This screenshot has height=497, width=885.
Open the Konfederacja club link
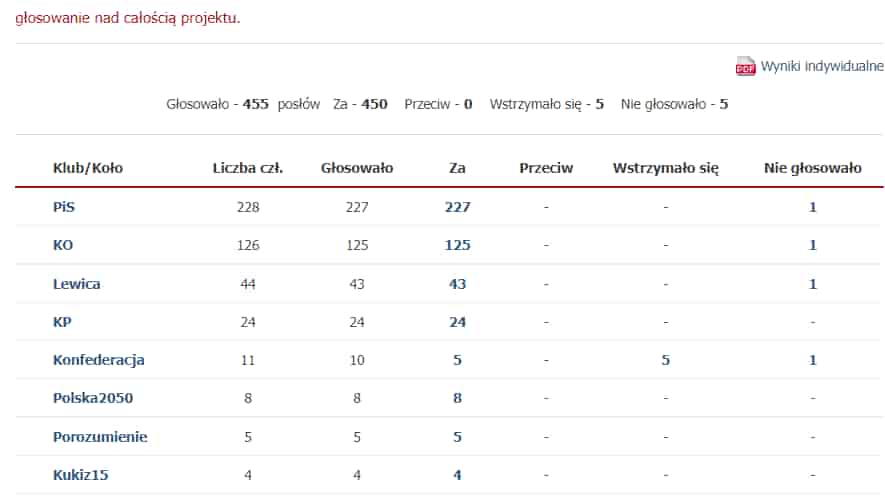[99, 360]
